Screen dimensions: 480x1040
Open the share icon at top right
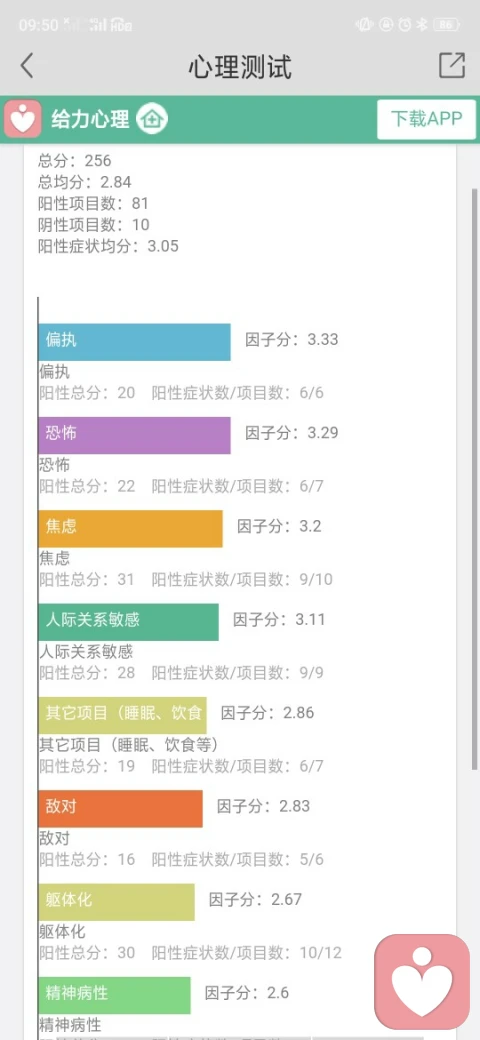click(x=452, y=65)
